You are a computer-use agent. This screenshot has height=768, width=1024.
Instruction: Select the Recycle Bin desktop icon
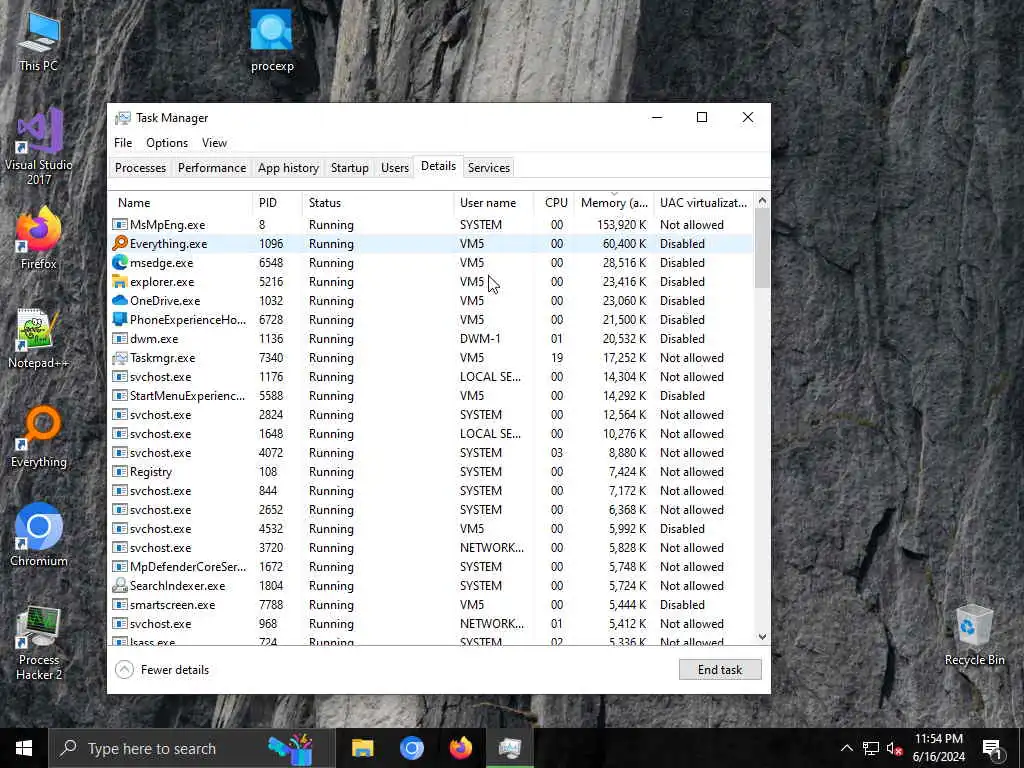pos(974,635)
